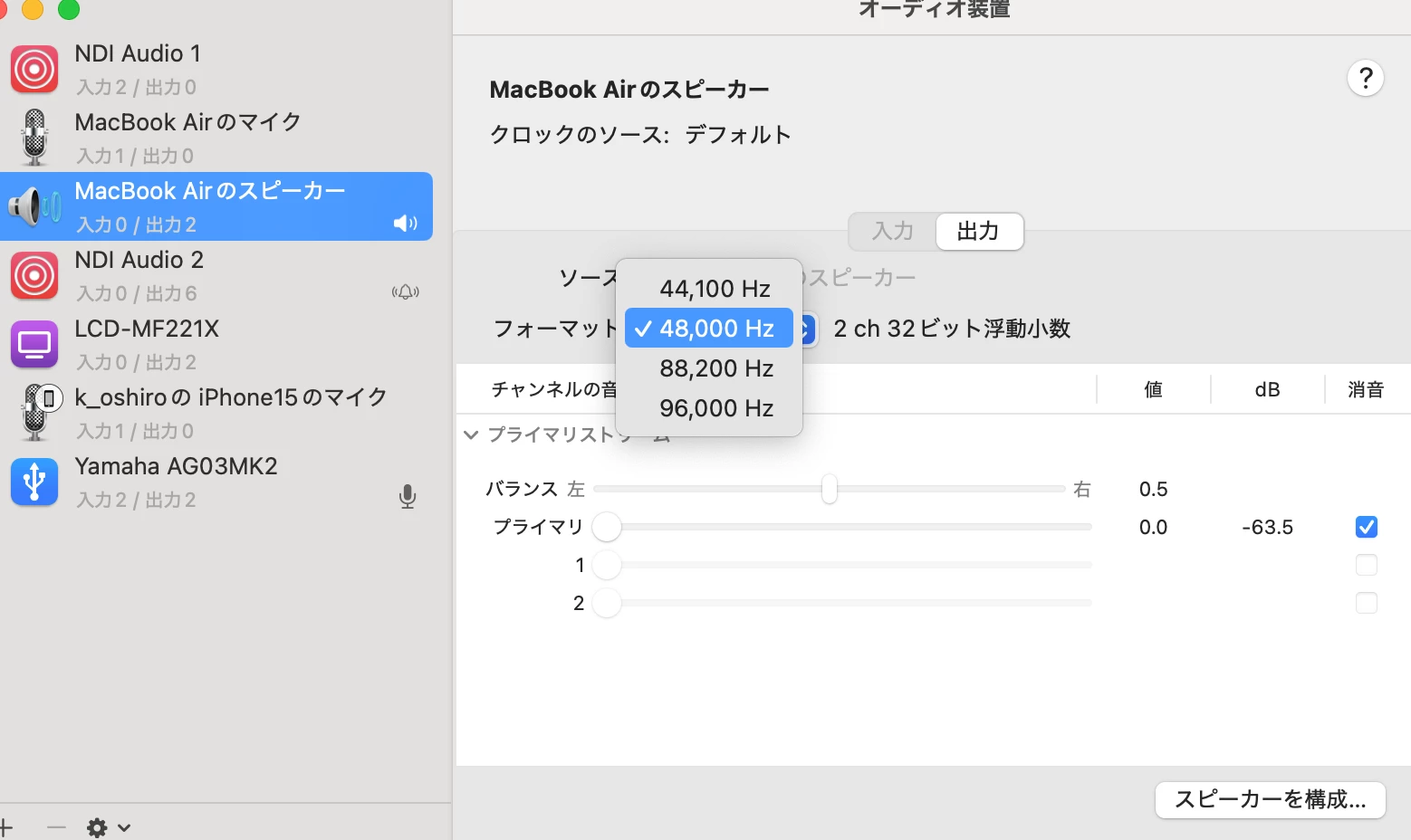Choose 96,000 Hz sample rate
1411x840 pixels.
[709, 408]
